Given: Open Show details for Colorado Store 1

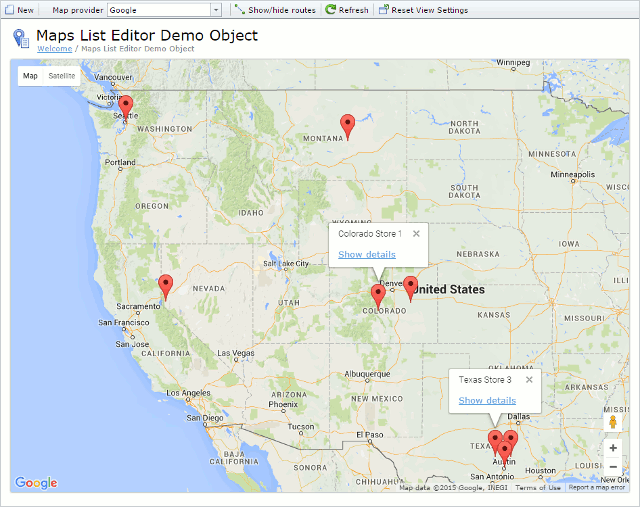Looking at the screenshot, I should click(x=367, y=254).
